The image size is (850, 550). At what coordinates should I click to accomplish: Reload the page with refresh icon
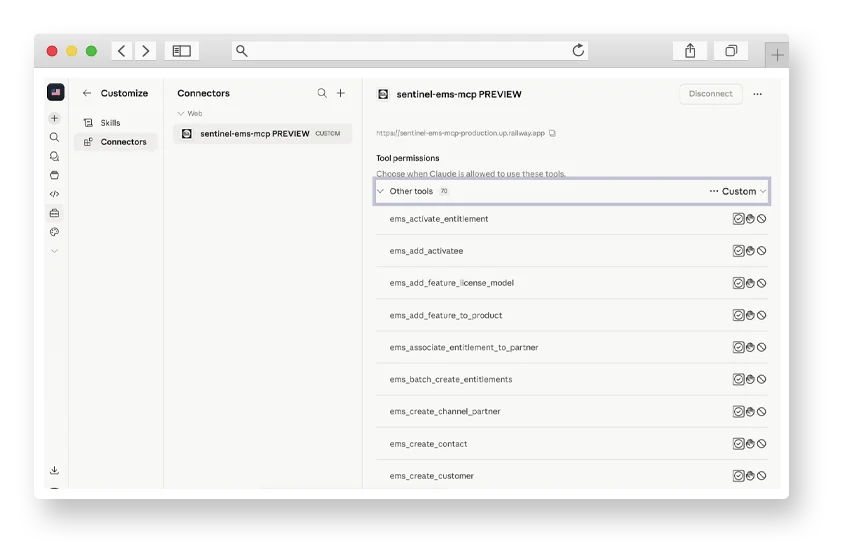point(578,50)
